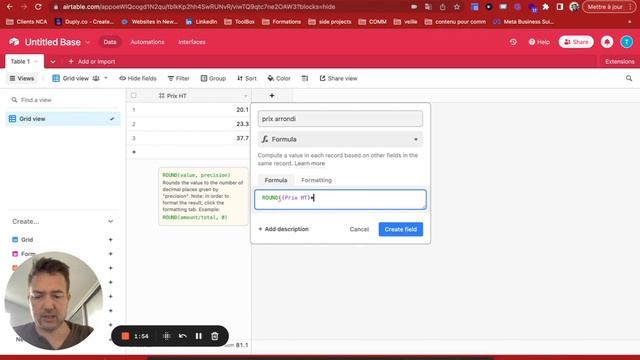The width and height of the screenshot is (640, 360).
Task: Open Airtable home logo icon
Action: pos(14,42)
